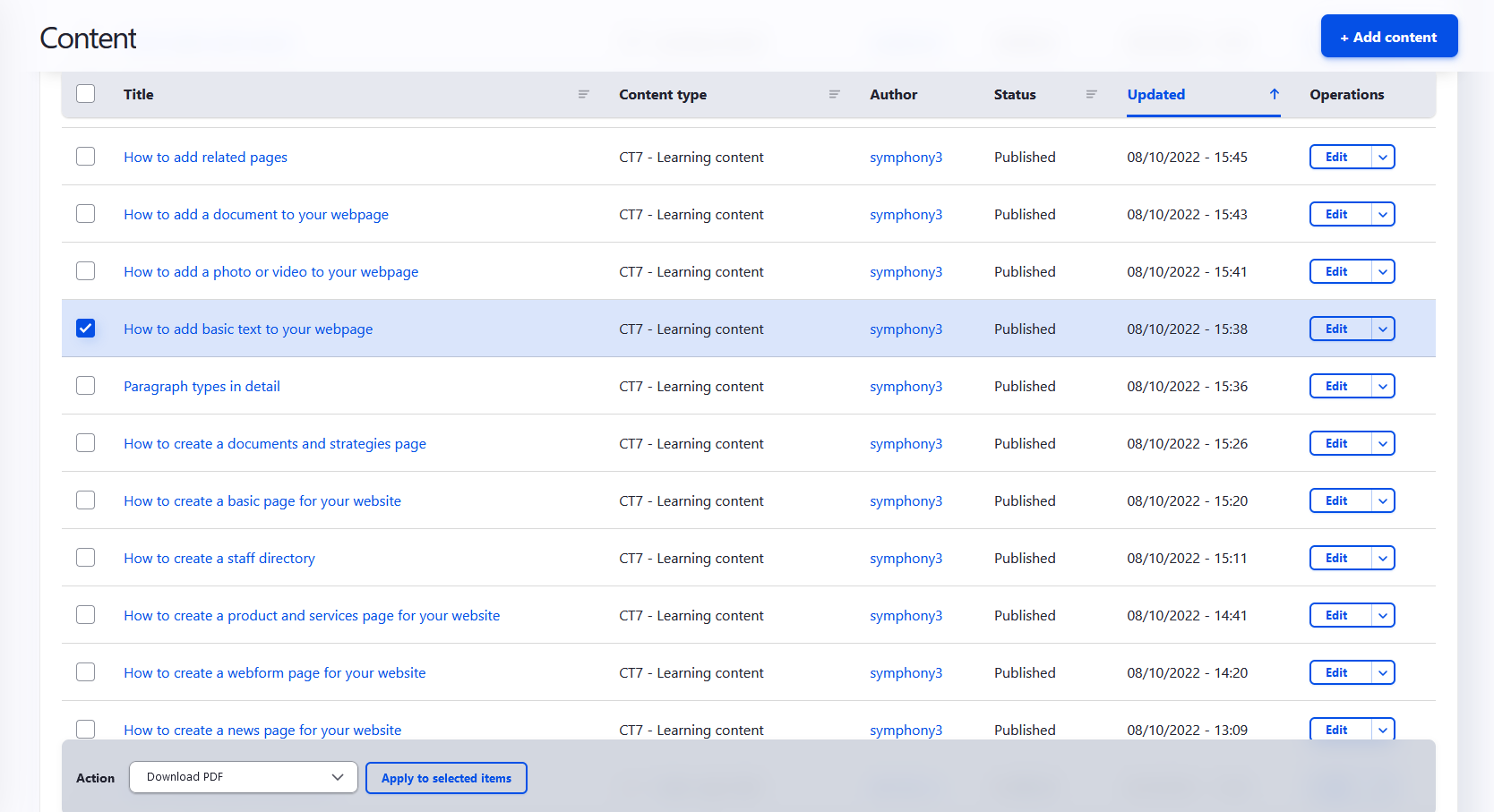Screen dimensions: 1494x812
Task: Edit the 'product and services page' row
Action: point(1340,615)
